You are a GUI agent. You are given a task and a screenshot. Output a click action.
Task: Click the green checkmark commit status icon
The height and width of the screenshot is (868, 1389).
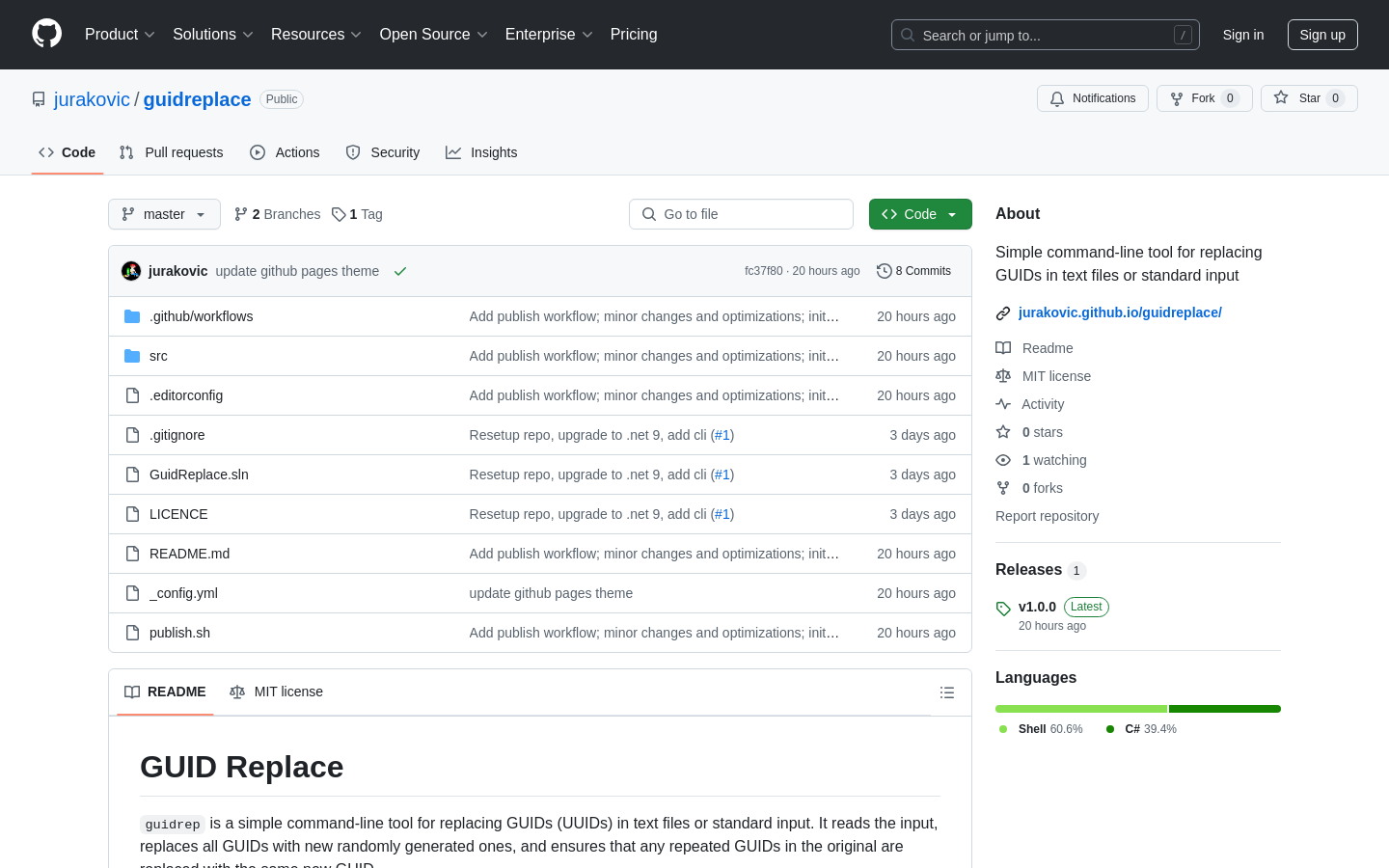400,271
